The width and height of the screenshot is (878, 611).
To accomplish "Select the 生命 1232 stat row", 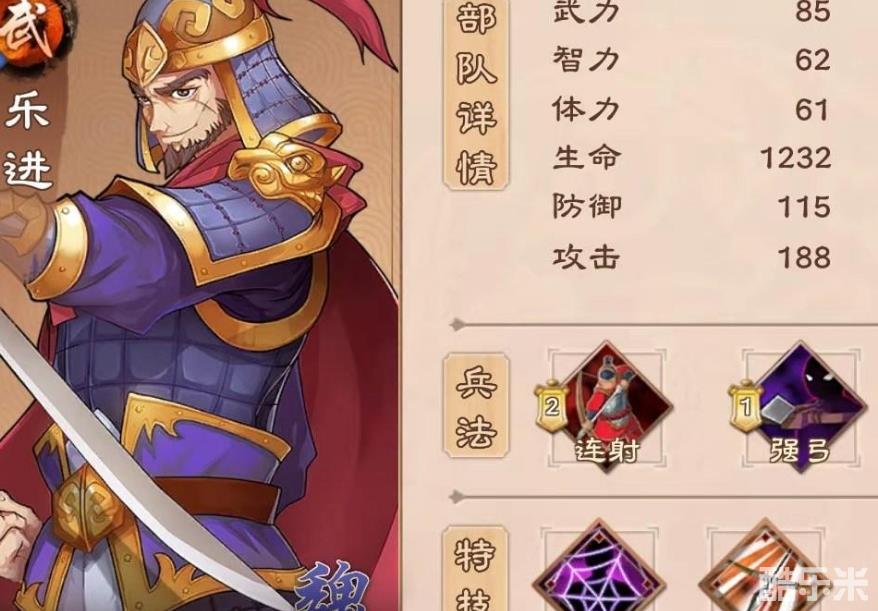I will coord(692,158).
